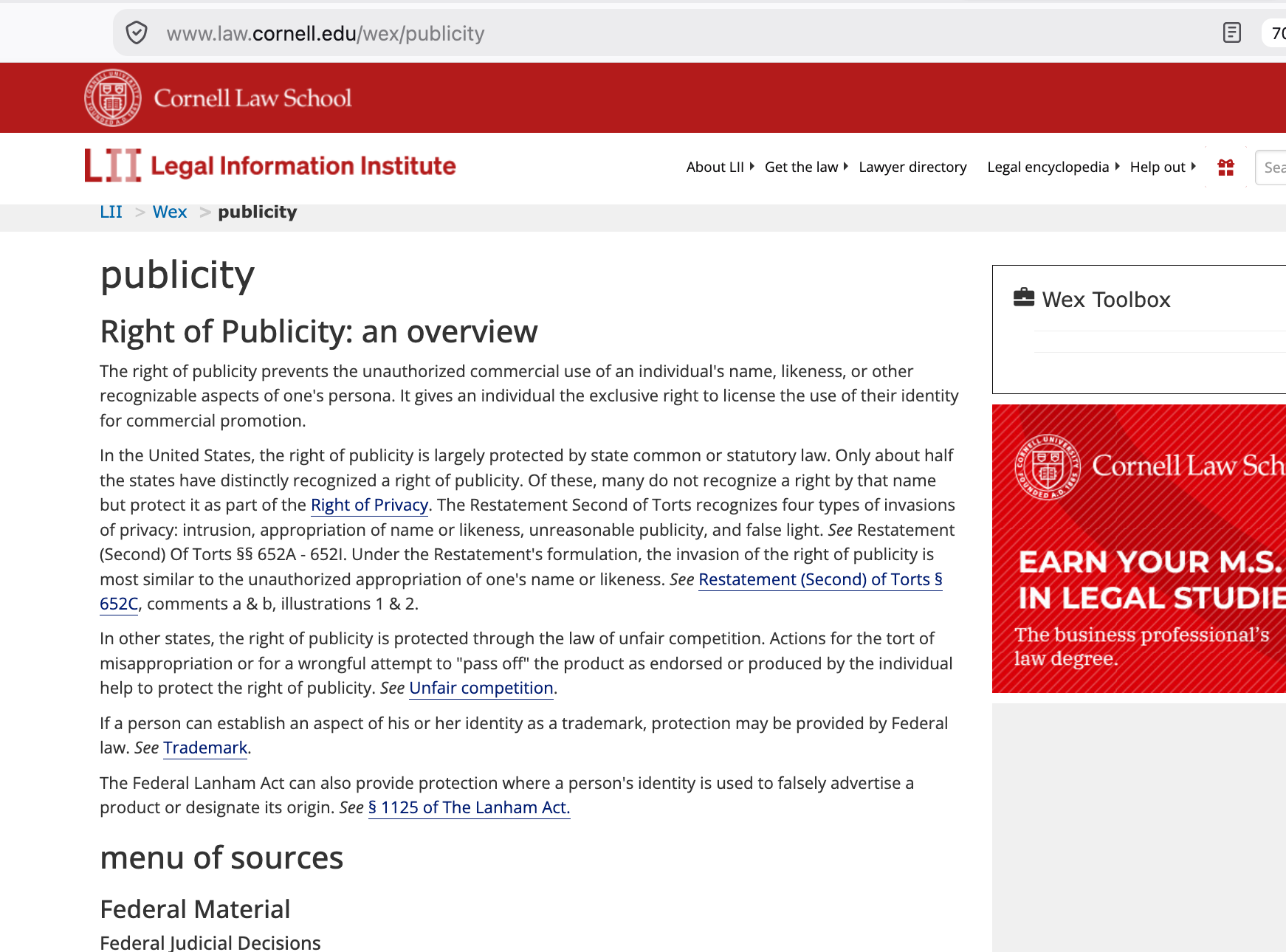Click the browser address bar URL
Screen dimensions: 1286x952
326,33
